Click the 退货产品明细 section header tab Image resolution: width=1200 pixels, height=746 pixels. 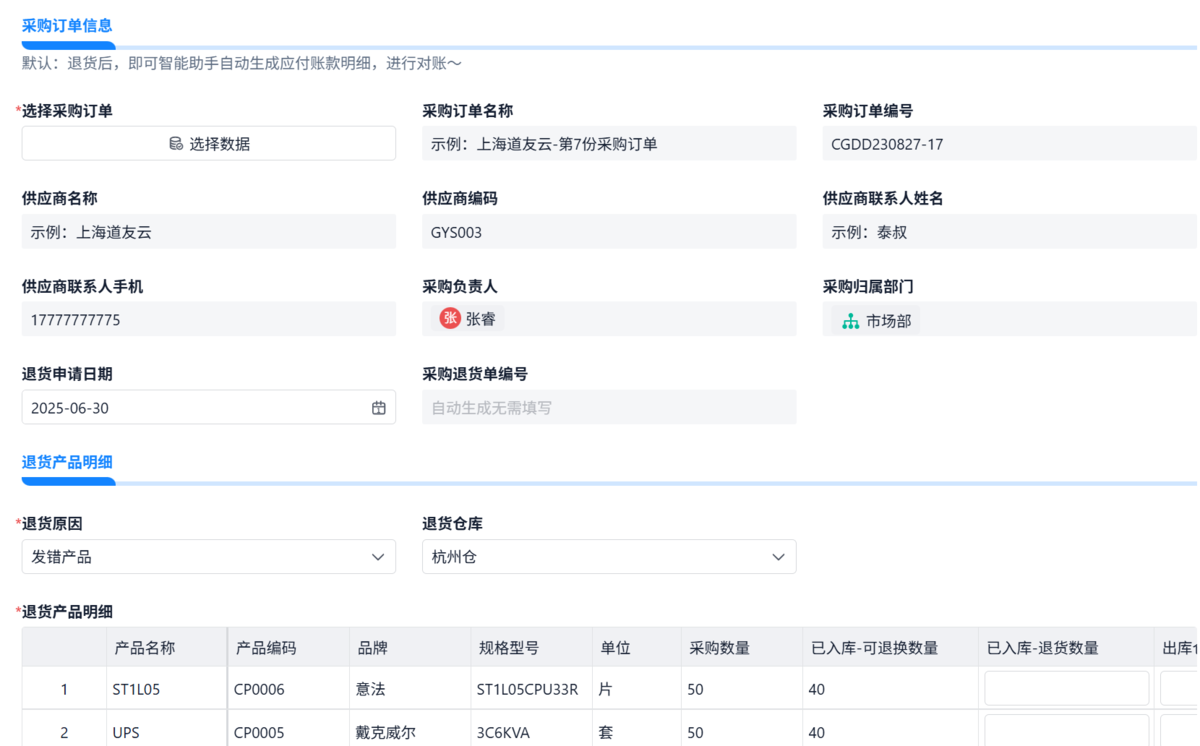coord(67,462)
